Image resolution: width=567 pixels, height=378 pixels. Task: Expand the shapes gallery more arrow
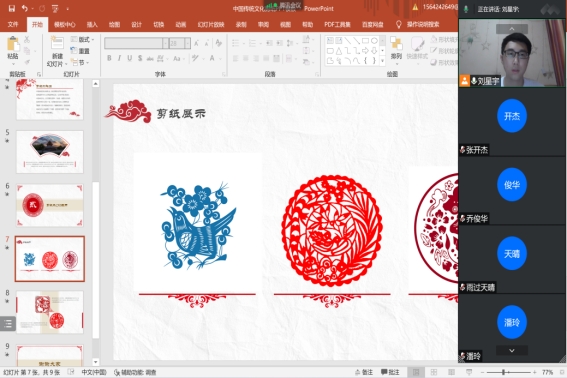[x=382, y=61]
